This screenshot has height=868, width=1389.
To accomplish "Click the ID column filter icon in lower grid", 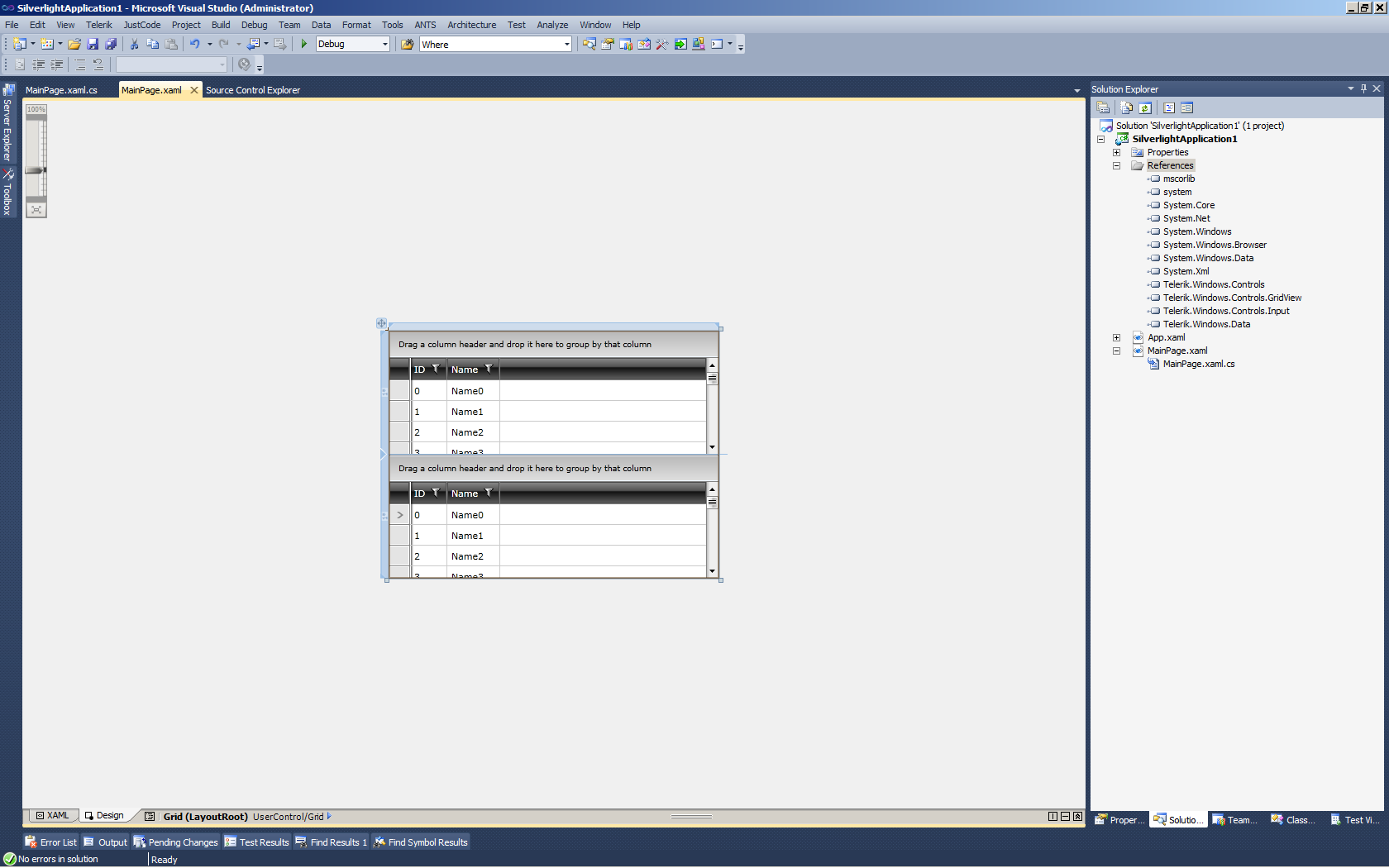I will coord(436,493).
